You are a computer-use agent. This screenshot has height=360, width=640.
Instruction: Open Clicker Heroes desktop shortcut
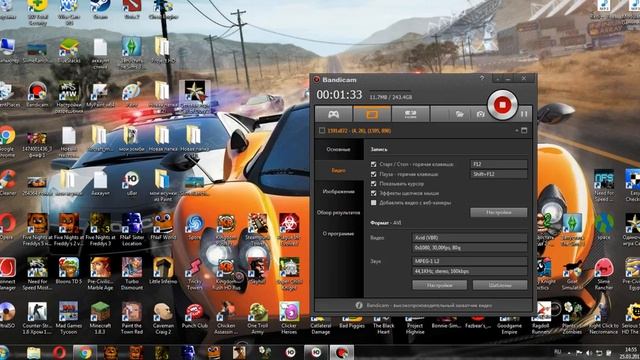click(289, 318)
